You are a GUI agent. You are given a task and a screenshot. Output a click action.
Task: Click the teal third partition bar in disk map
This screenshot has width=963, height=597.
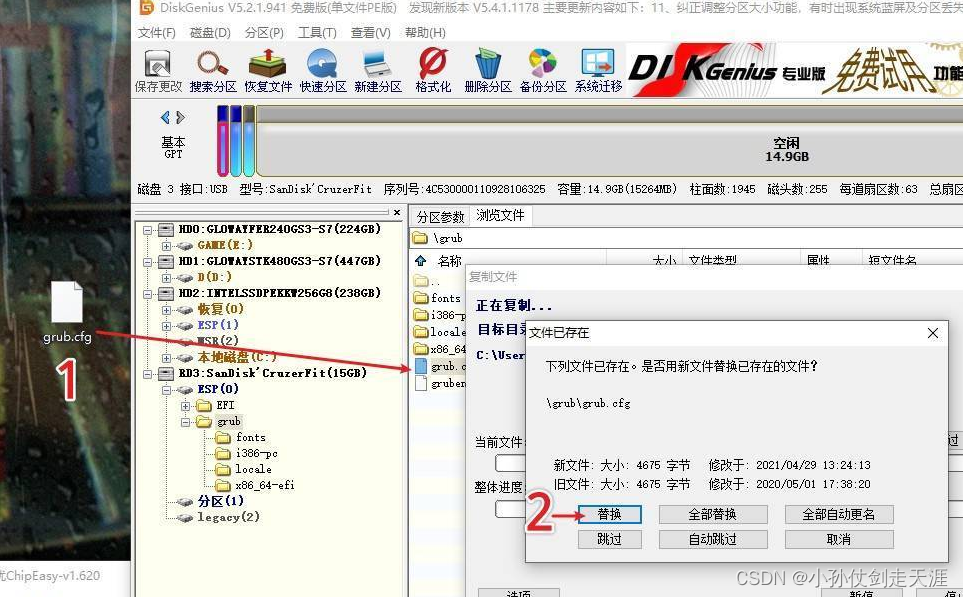(x=249, y=141)
